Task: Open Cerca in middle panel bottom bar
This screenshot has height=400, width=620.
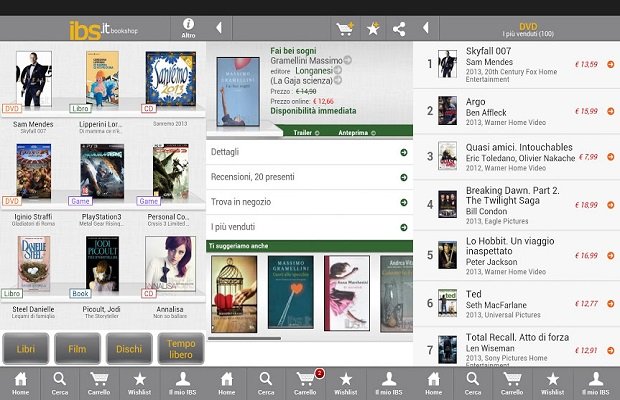Action: [x=266, y=383]
